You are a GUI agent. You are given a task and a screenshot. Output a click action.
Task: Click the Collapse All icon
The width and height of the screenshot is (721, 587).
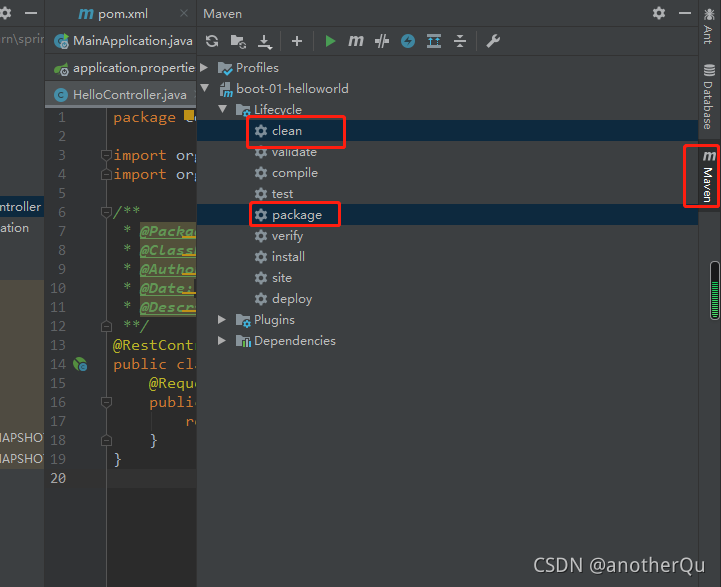click(460, 41)
